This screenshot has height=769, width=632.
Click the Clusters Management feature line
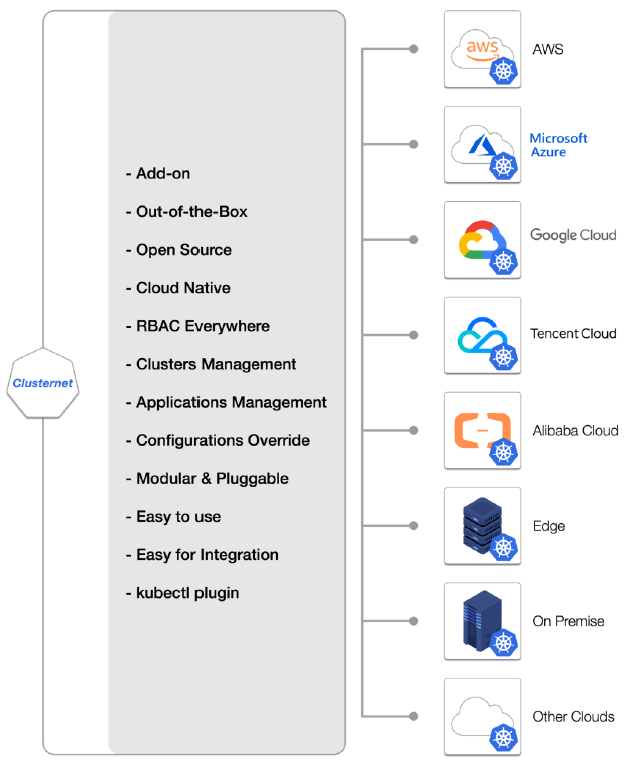click(211, 364)
